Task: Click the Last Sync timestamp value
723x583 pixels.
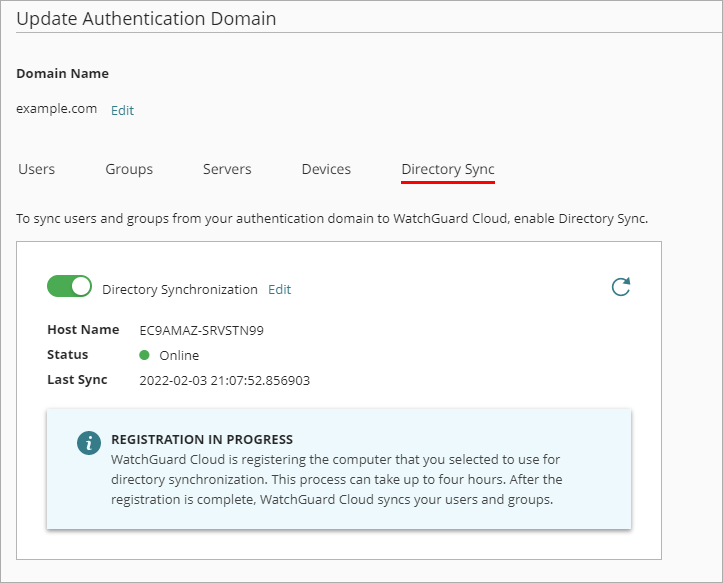Action: pyautogui.click(x=224, y=380)
